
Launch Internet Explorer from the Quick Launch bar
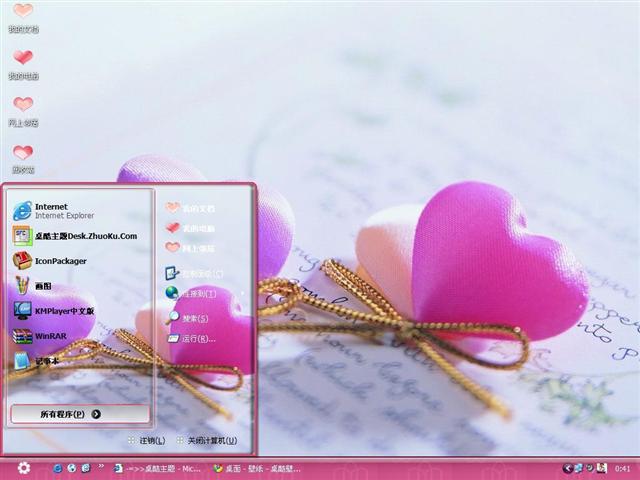point(58,468)
